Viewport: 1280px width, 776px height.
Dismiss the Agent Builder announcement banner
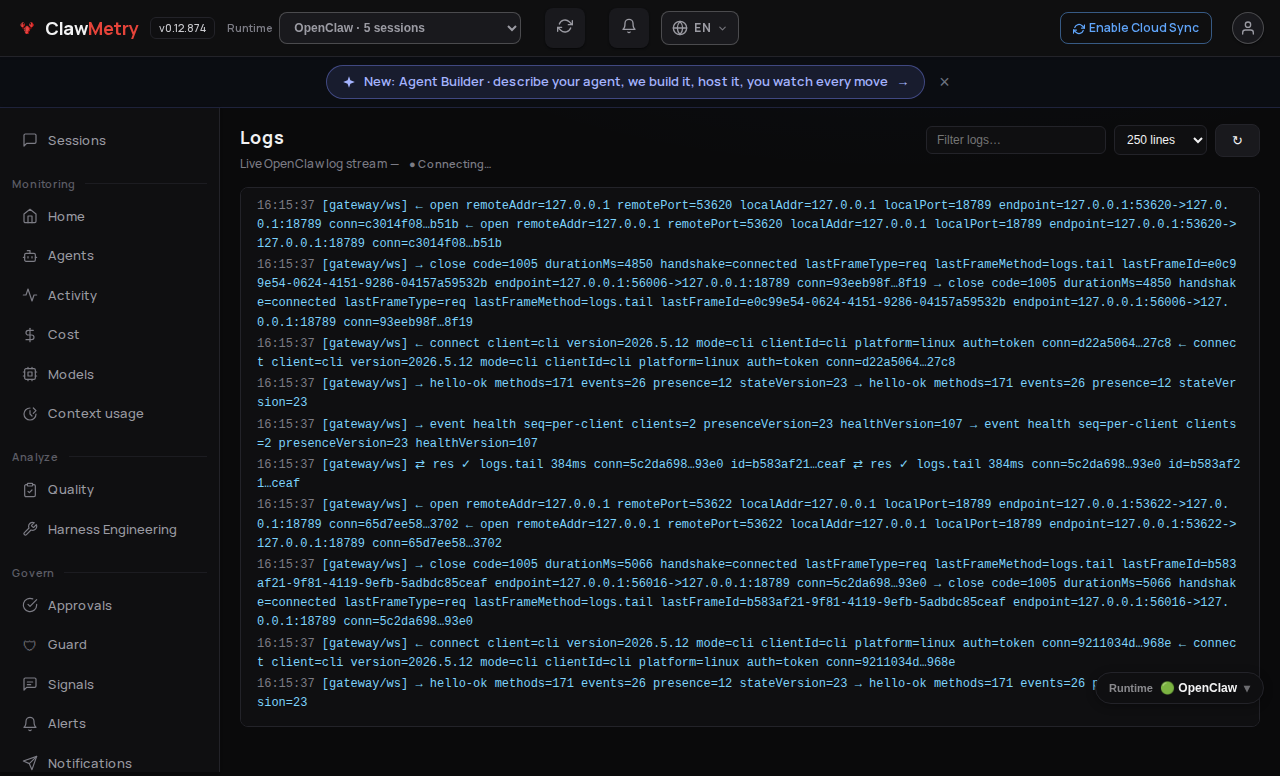click(x=944, y=82)
